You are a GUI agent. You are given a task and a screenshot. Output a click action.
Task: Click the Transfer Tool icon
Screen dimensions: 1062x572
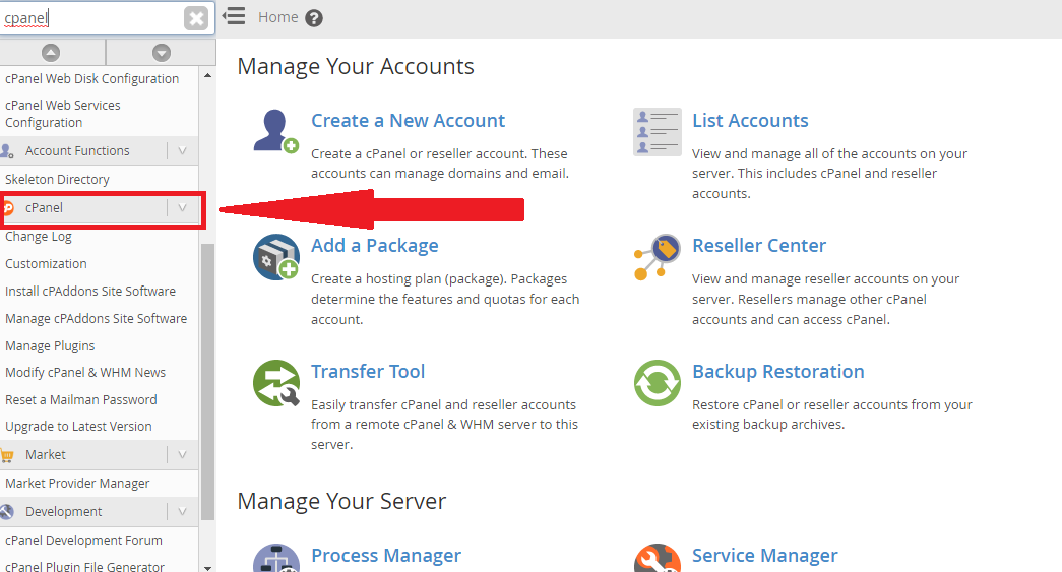276,383
